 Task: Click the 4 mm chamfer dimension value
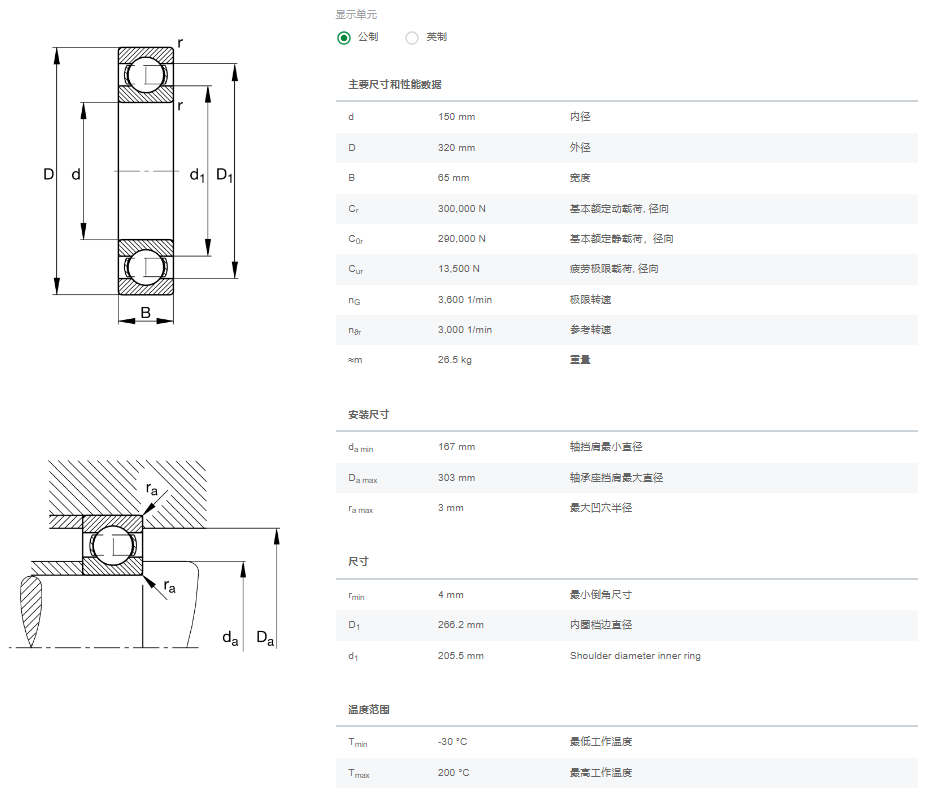pos(450,595)
